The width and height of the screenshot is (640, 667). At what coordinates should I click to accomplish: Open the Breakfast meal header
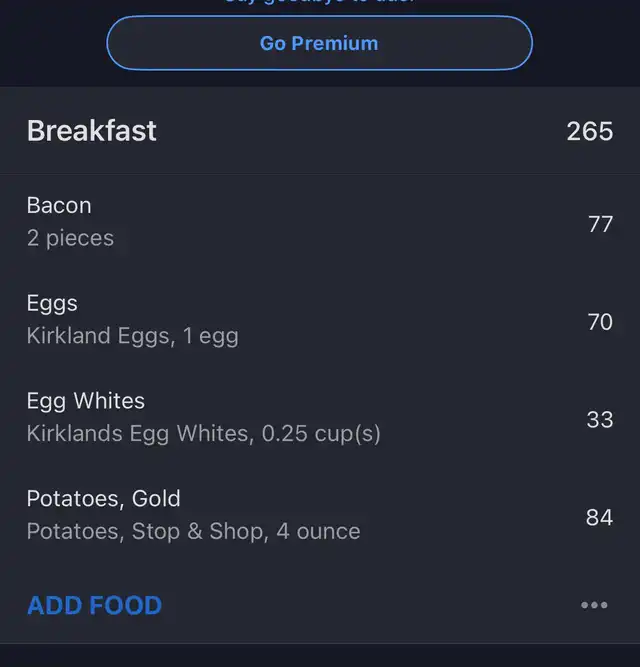(x=92, y=131)
